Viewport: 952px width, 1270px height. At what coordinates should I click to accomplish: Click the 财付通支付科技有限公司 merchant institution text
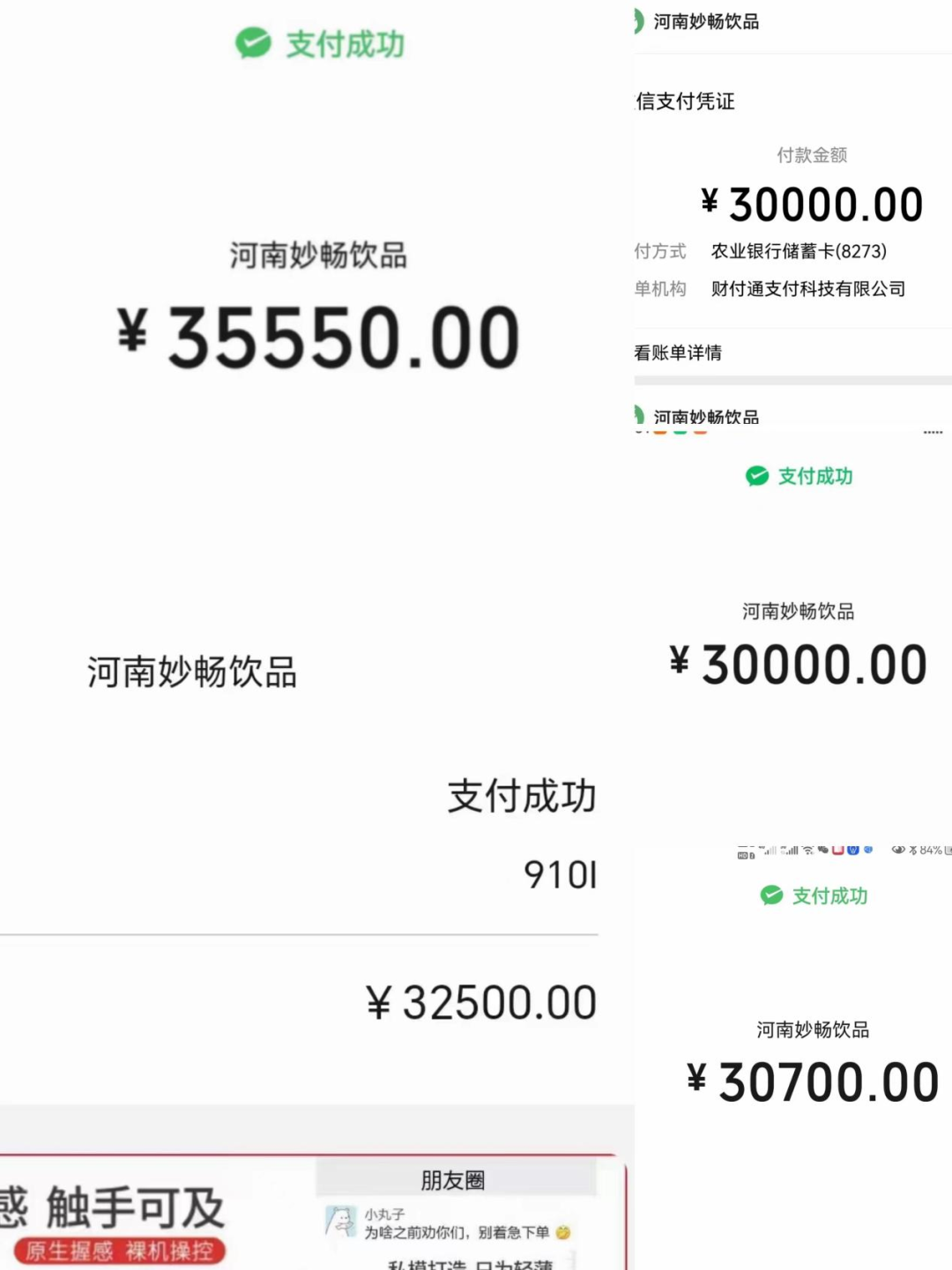pos(808,289)
